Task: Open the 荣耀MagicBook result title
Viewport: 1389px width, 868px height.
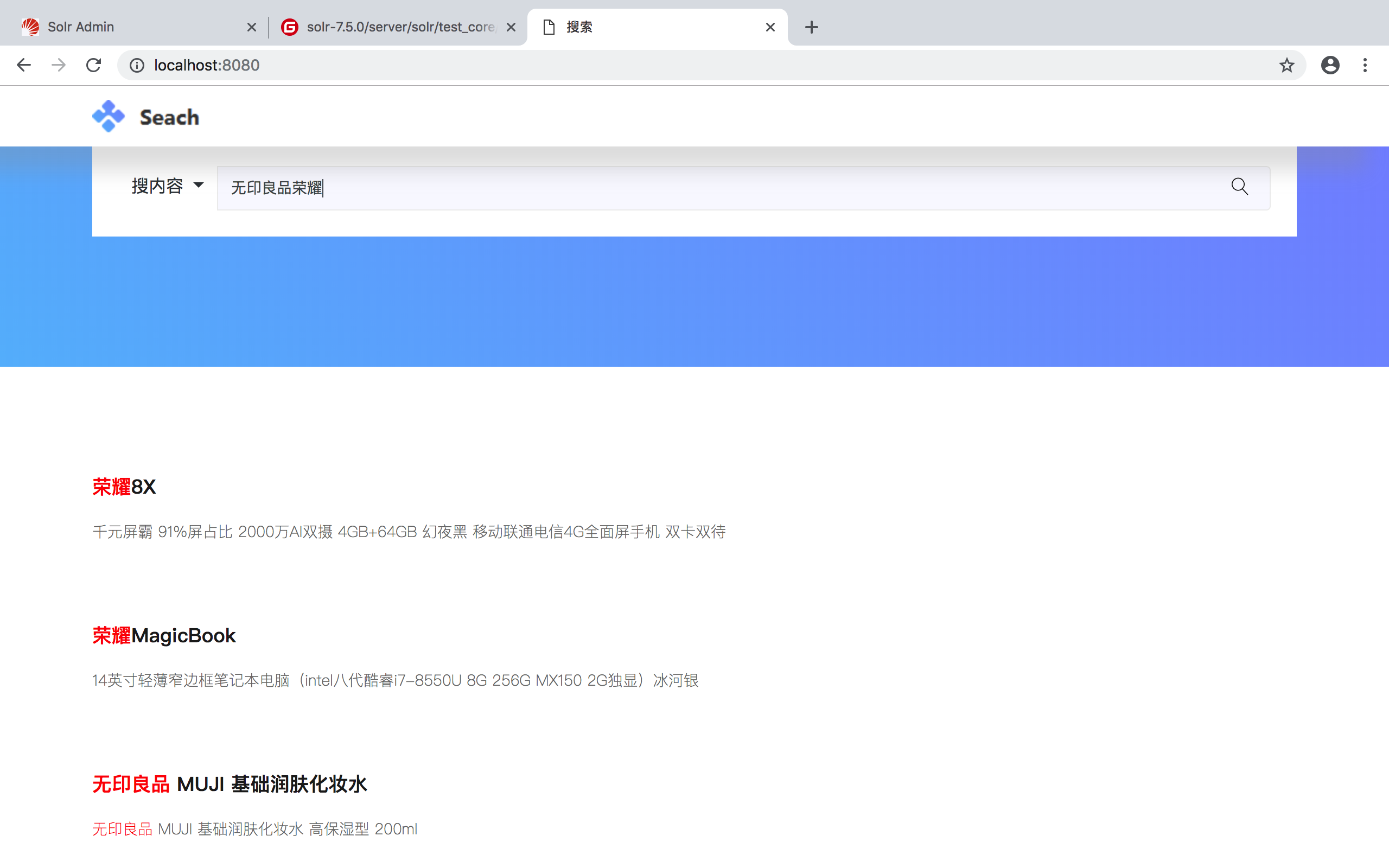Action: point(164,635)
